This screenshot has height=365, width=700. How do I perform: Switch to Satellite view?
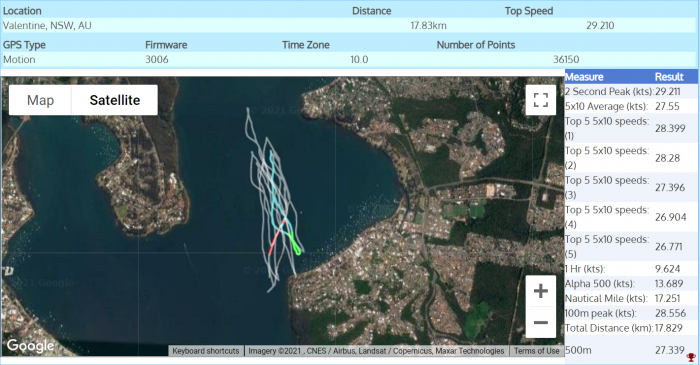[115, 100]
